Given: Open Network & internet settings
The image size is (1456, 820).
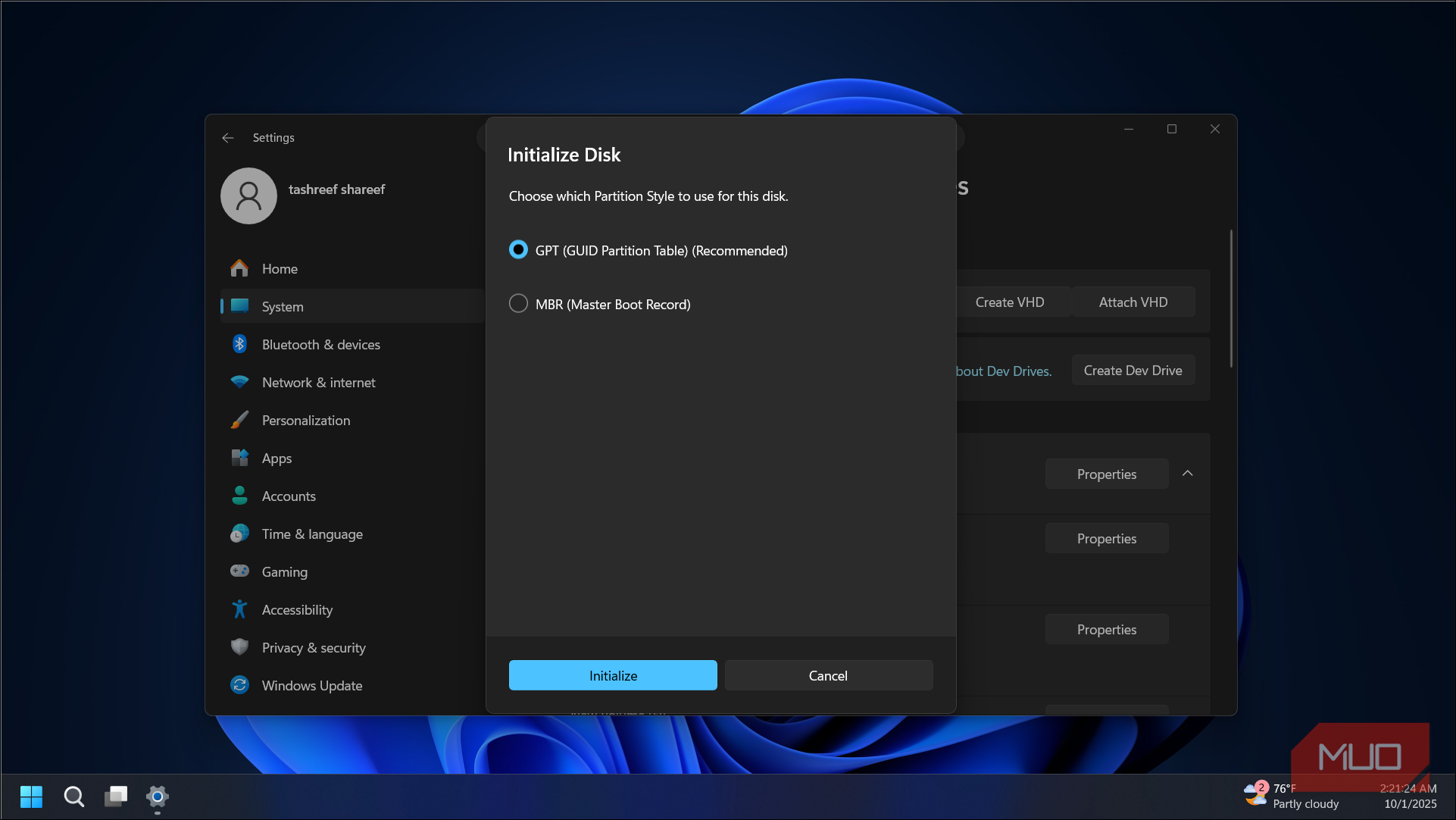Looking at the screenshot, I should coord(352,382).
